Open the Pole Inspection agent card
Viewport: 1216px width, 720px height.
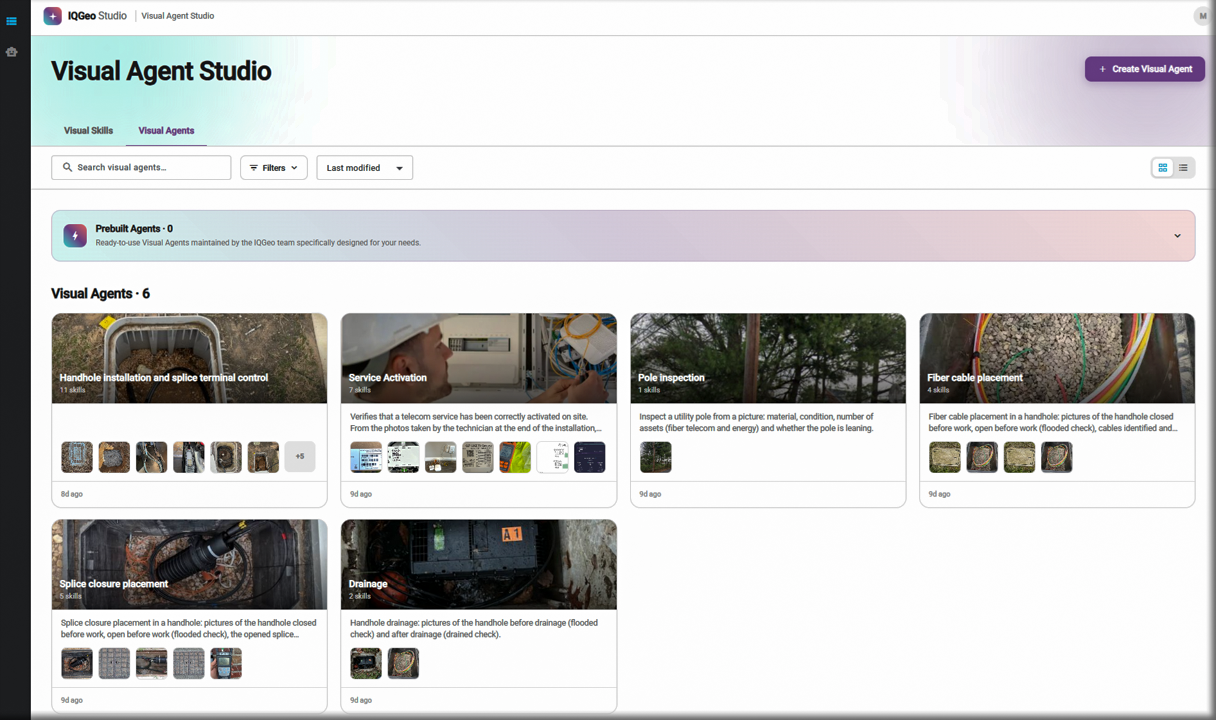click(x=768, y=410)
